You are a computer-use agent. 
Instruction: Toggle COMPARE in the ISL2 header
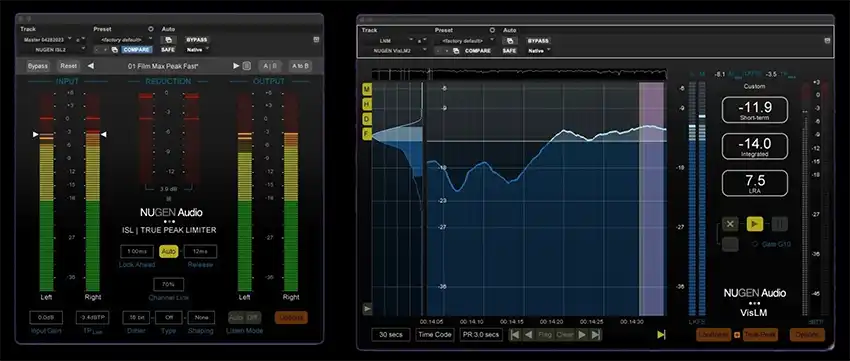[x=137, y=49]
